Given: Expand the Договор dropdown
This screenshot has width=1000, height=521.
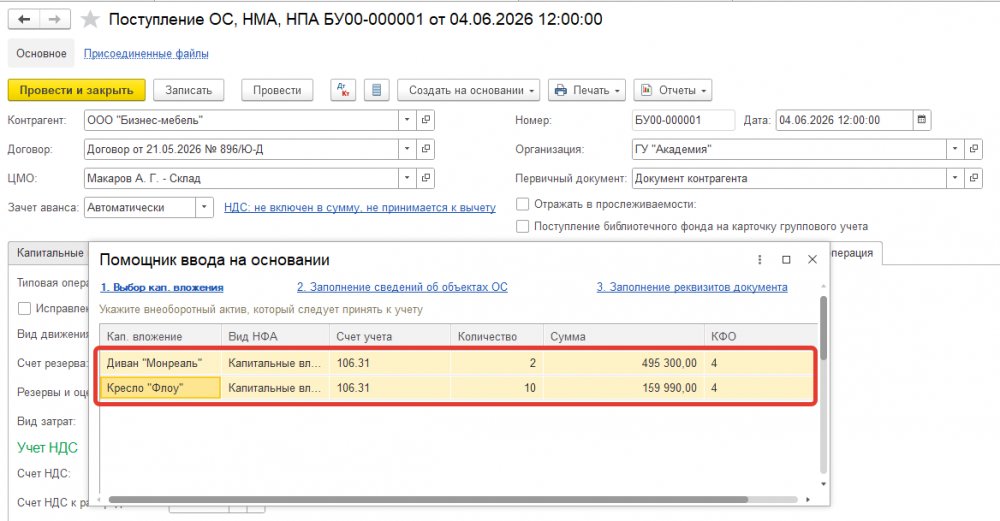Looking at the screenshot, I should pyautogui.click(x=408, y=149).
